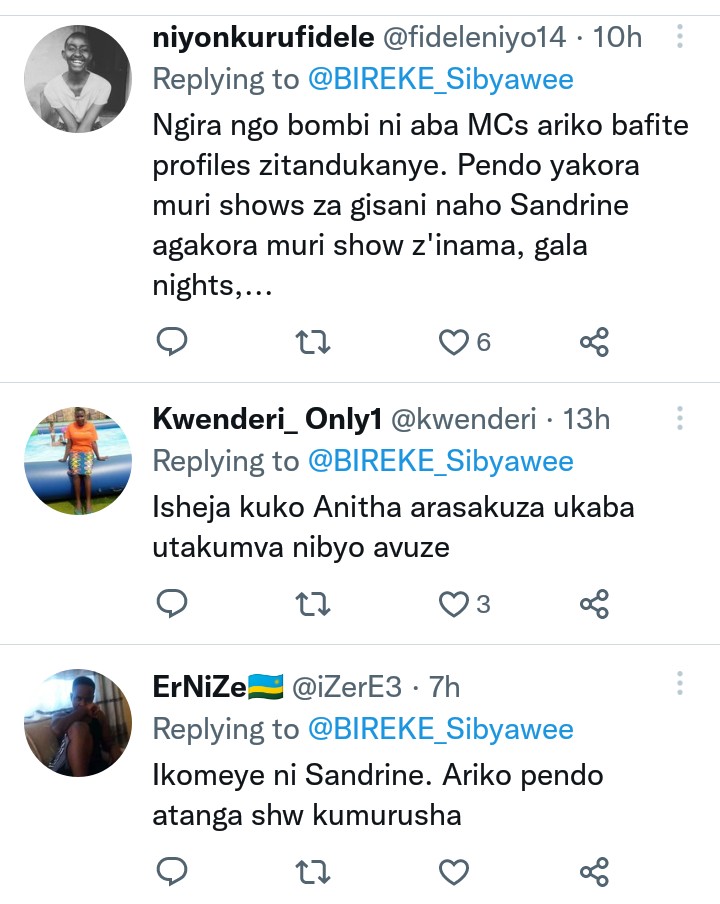Like Kwenderi_ Only1's tweet with 3 likes
The width and height of the screenshot is (720, 904).
[455, 604]
